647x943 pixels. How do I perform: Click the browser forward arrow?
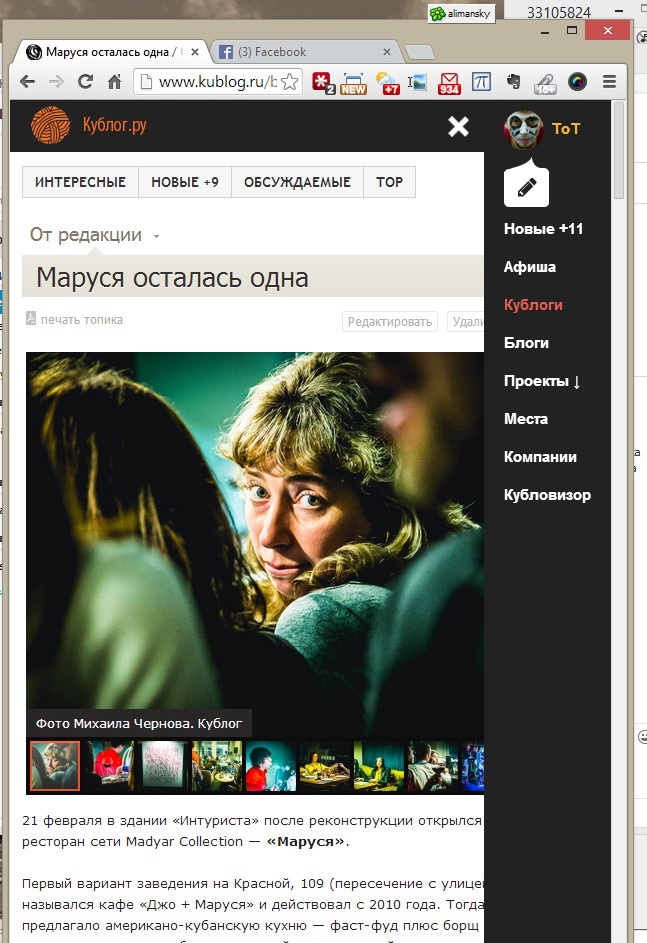[56, 82]
